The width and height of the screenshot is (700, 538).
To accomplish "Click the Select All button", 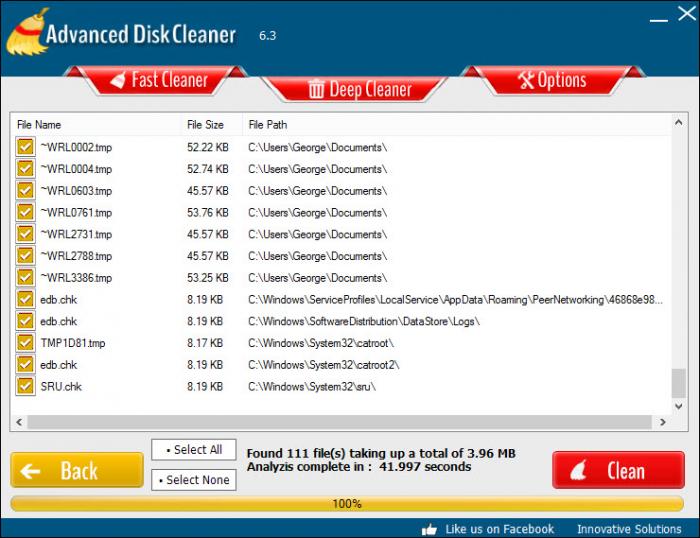I will point(194,450).
